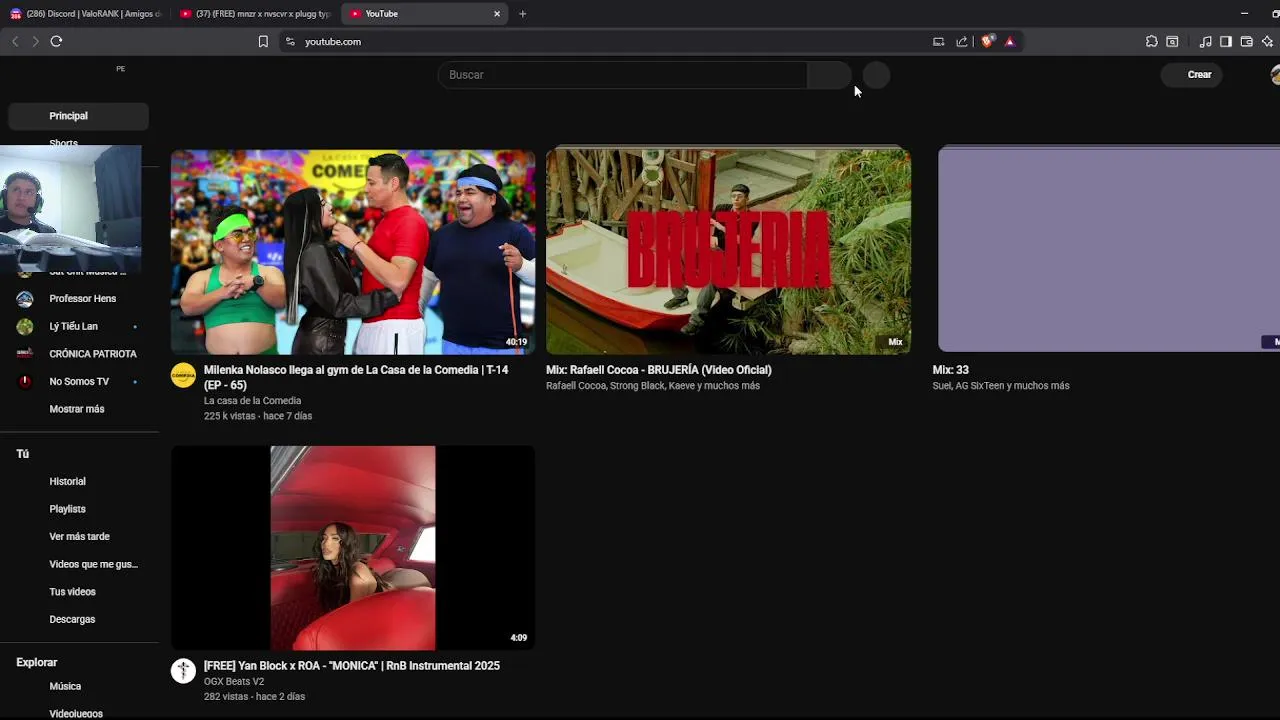Open site settings icon beside youtube.com
Image resolution: width=1280 pixels, height=720 pixels.
click(290, 41)
